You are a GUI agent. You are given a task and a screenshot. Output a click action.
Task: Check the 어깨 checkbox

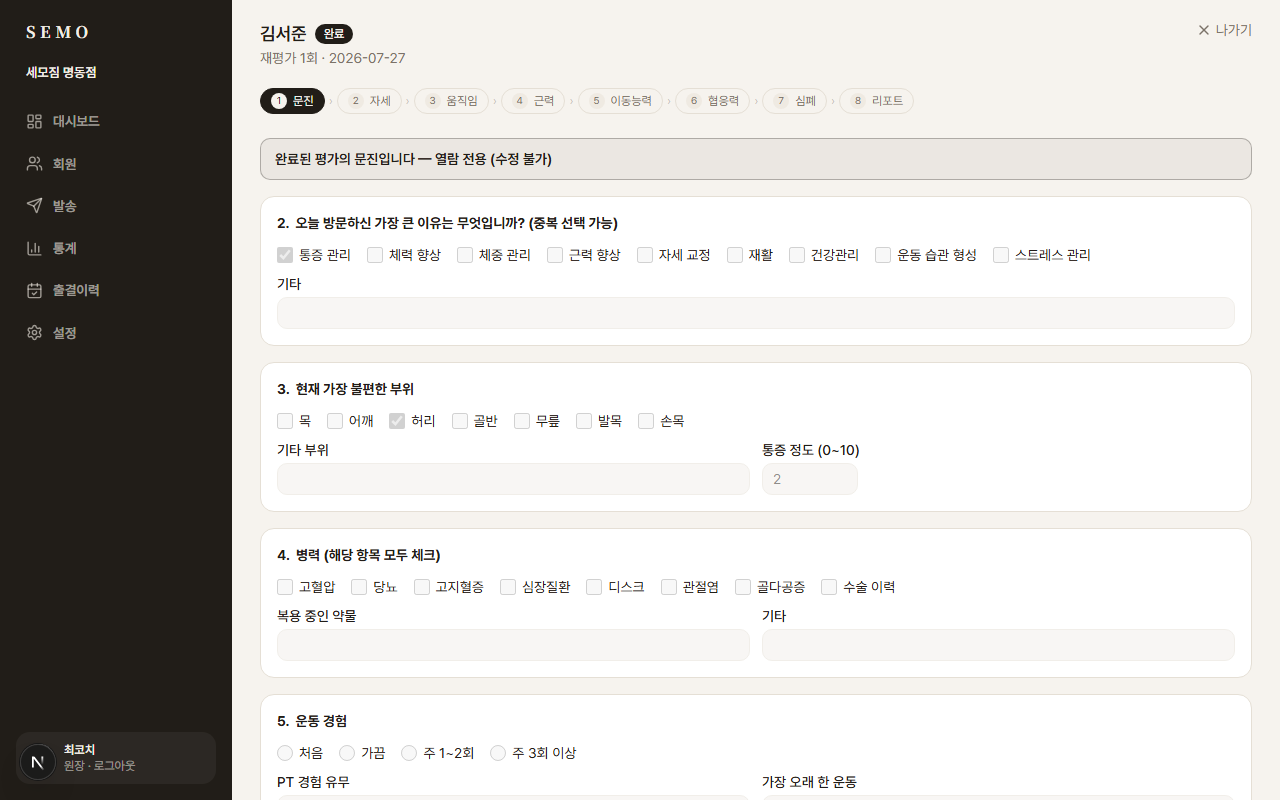click(x=335, y=421)
